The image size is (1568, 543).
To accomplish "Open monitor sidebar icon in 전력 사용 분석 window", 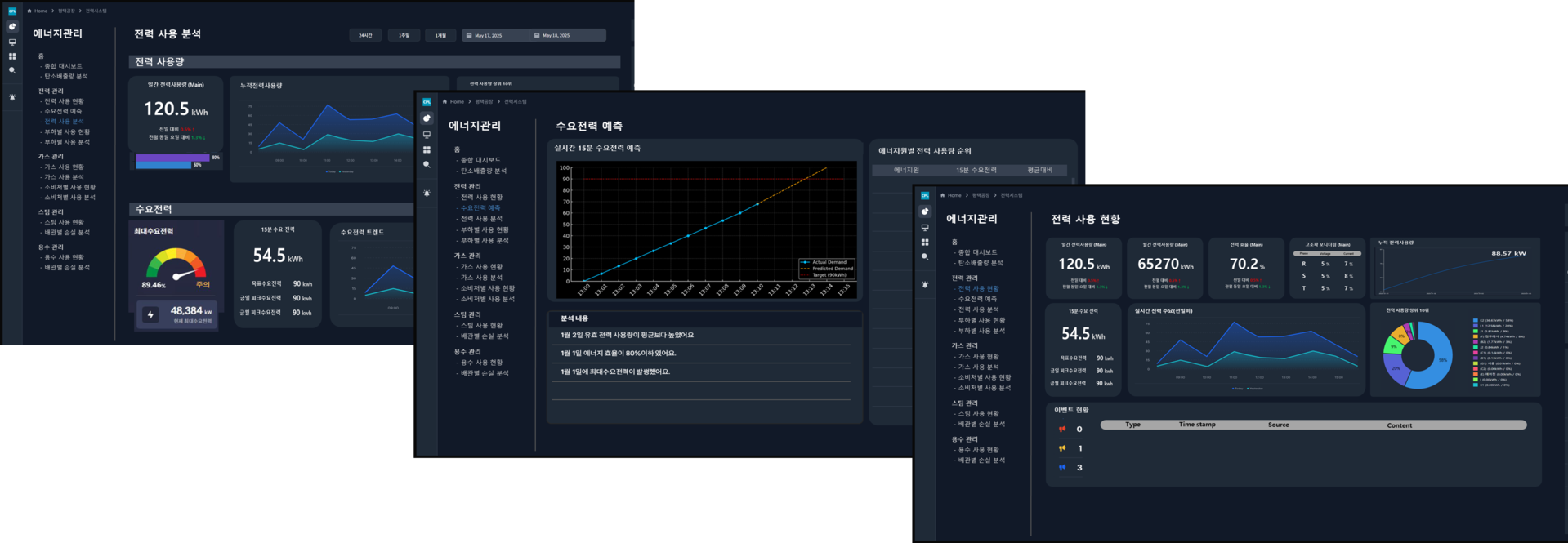I will (12, 42).
